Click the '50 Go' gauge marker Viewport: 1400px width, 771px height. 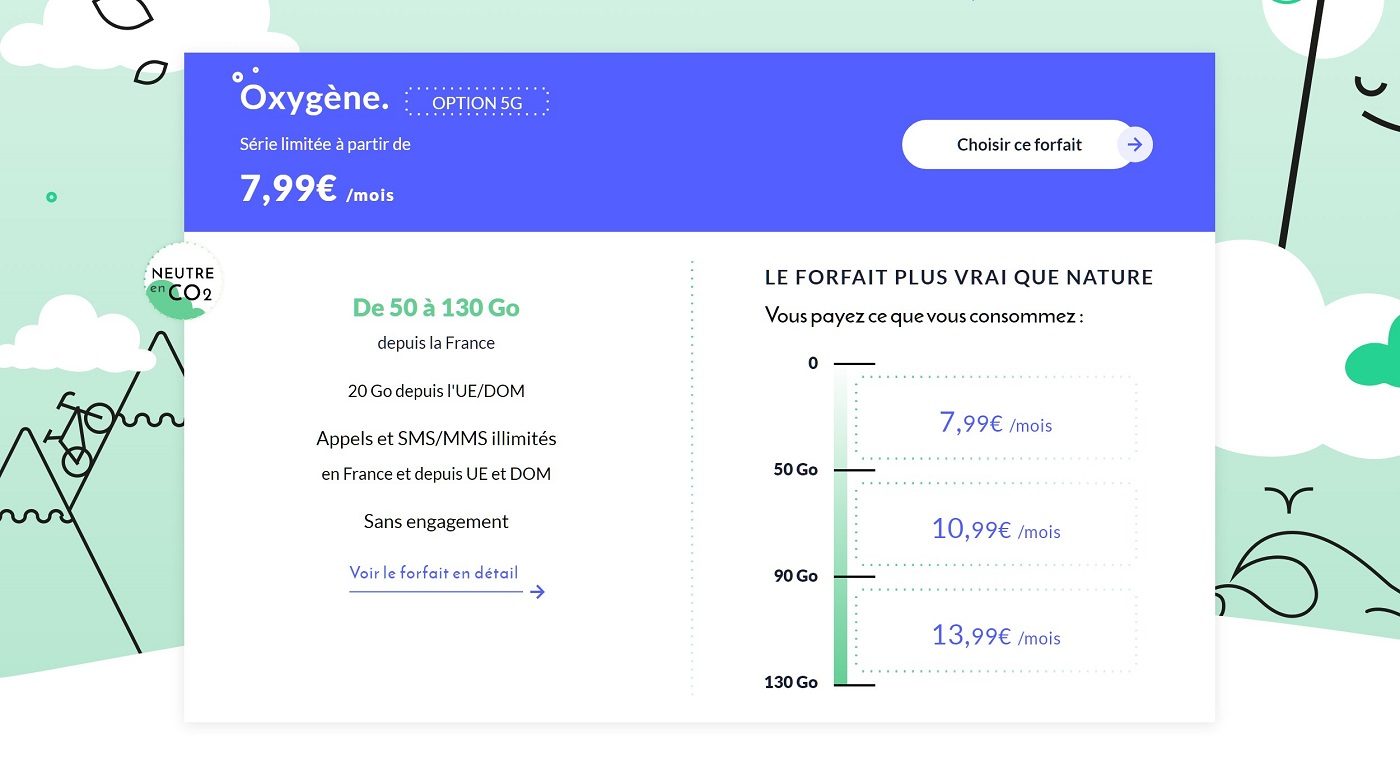point(796,470)
